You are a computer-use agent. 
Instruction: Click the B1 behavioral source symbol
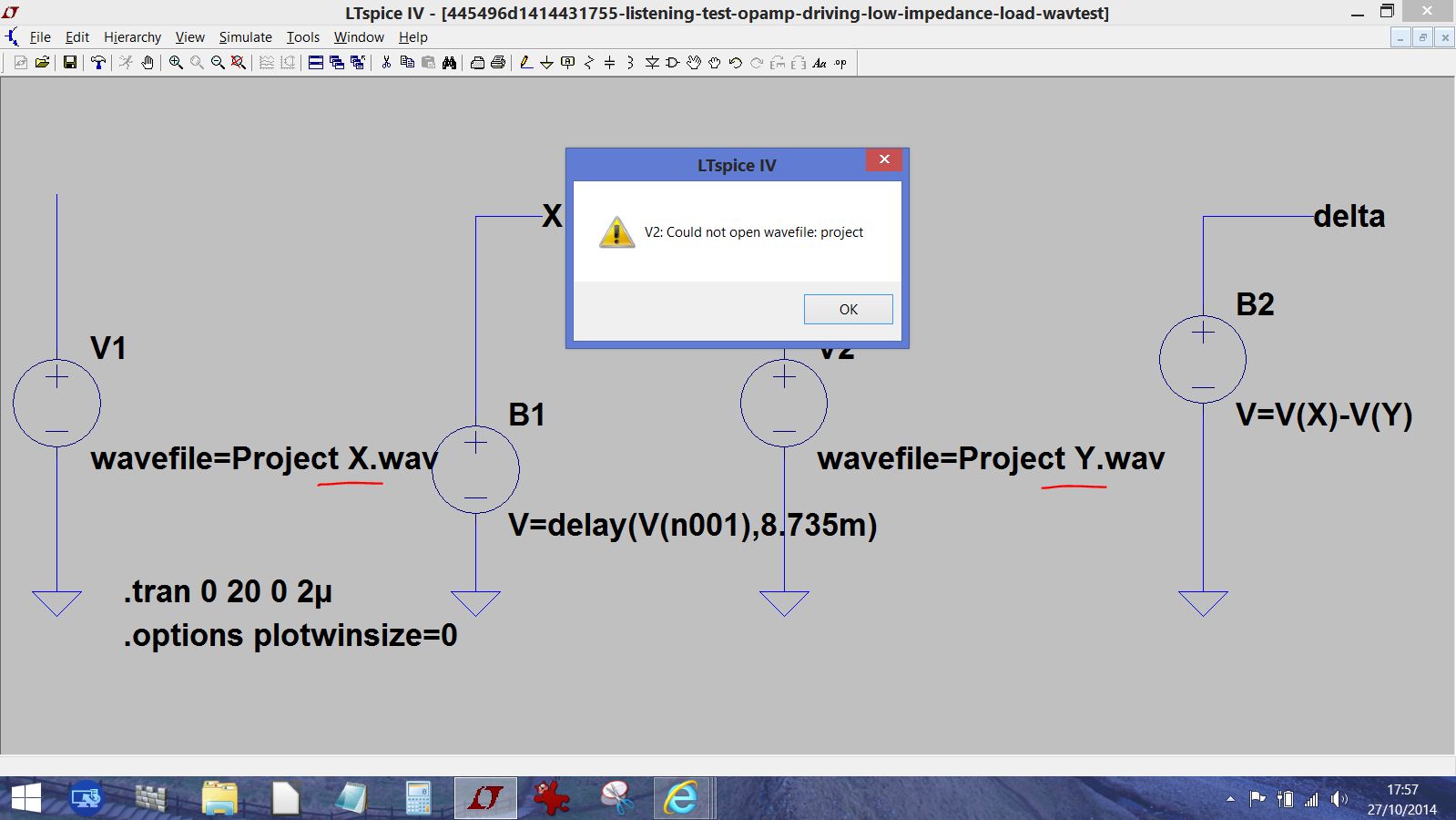pos(475,469)
